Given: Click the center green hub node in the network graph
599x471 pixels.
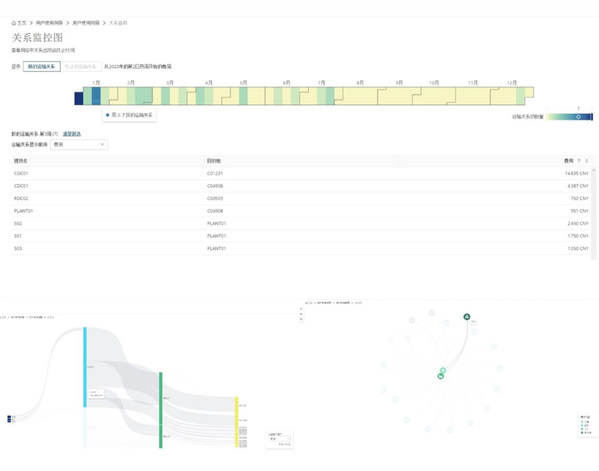Looking at the screenshot, I should (440, 376).
